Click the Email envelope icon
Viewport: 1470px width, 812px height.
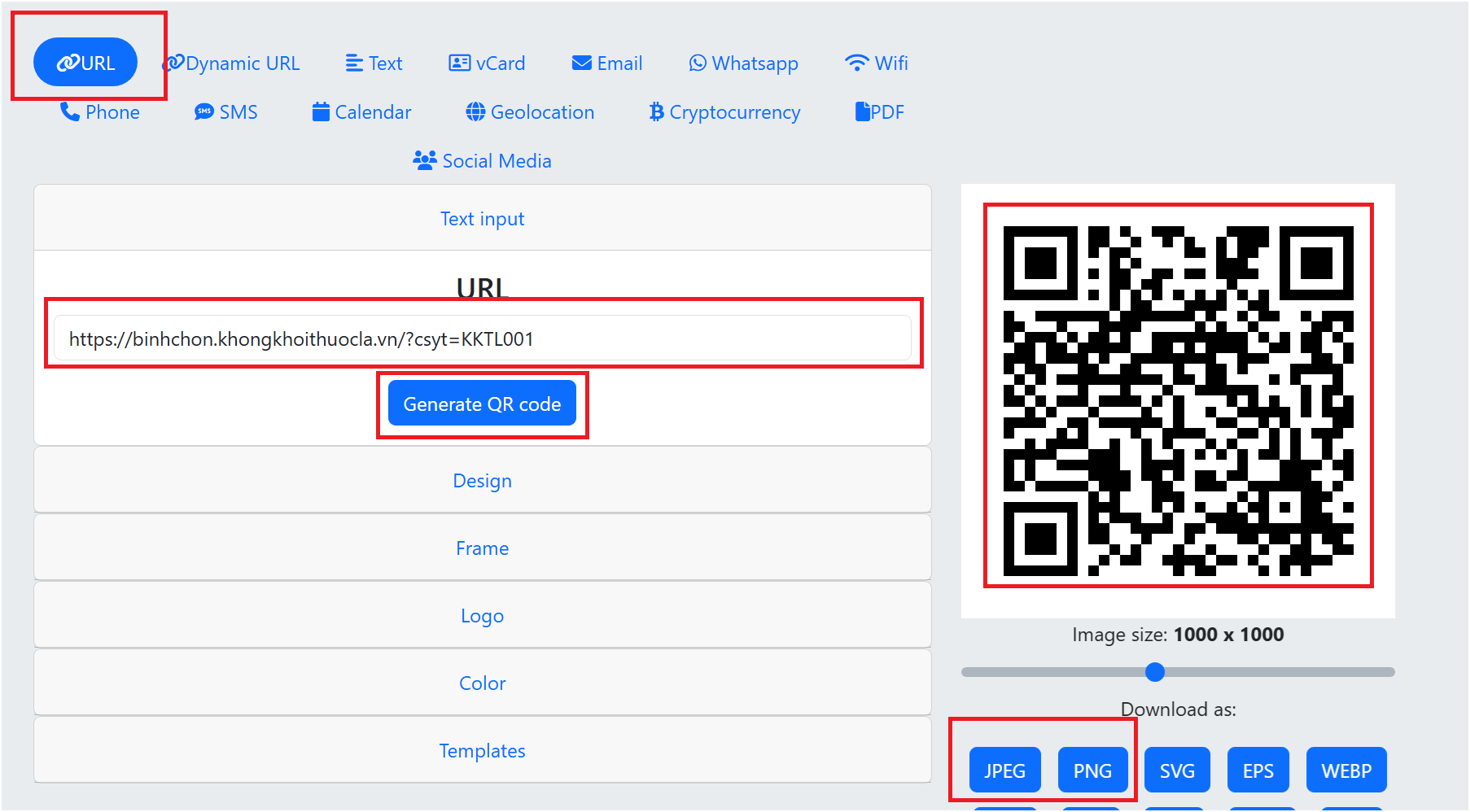(x=582, y=63)
